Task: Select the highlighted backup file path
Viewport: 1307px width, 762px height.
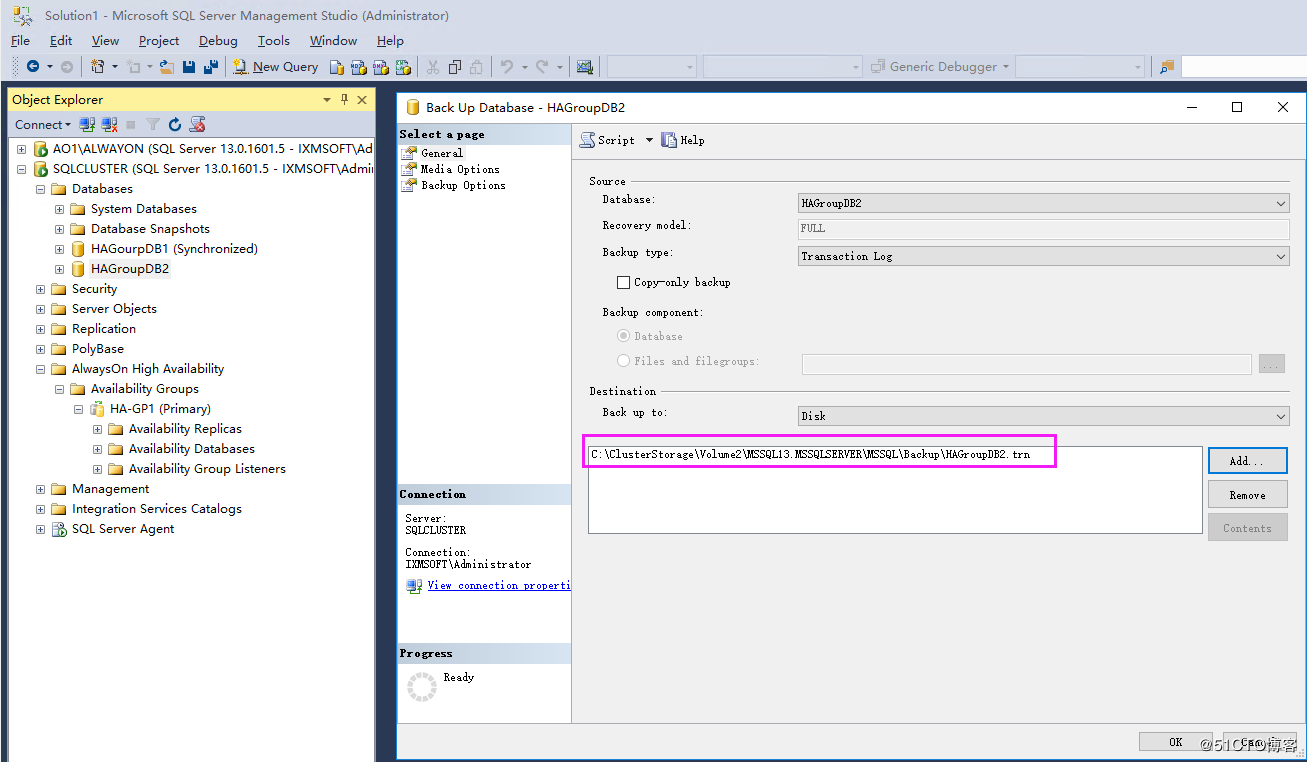Action: 818,452
